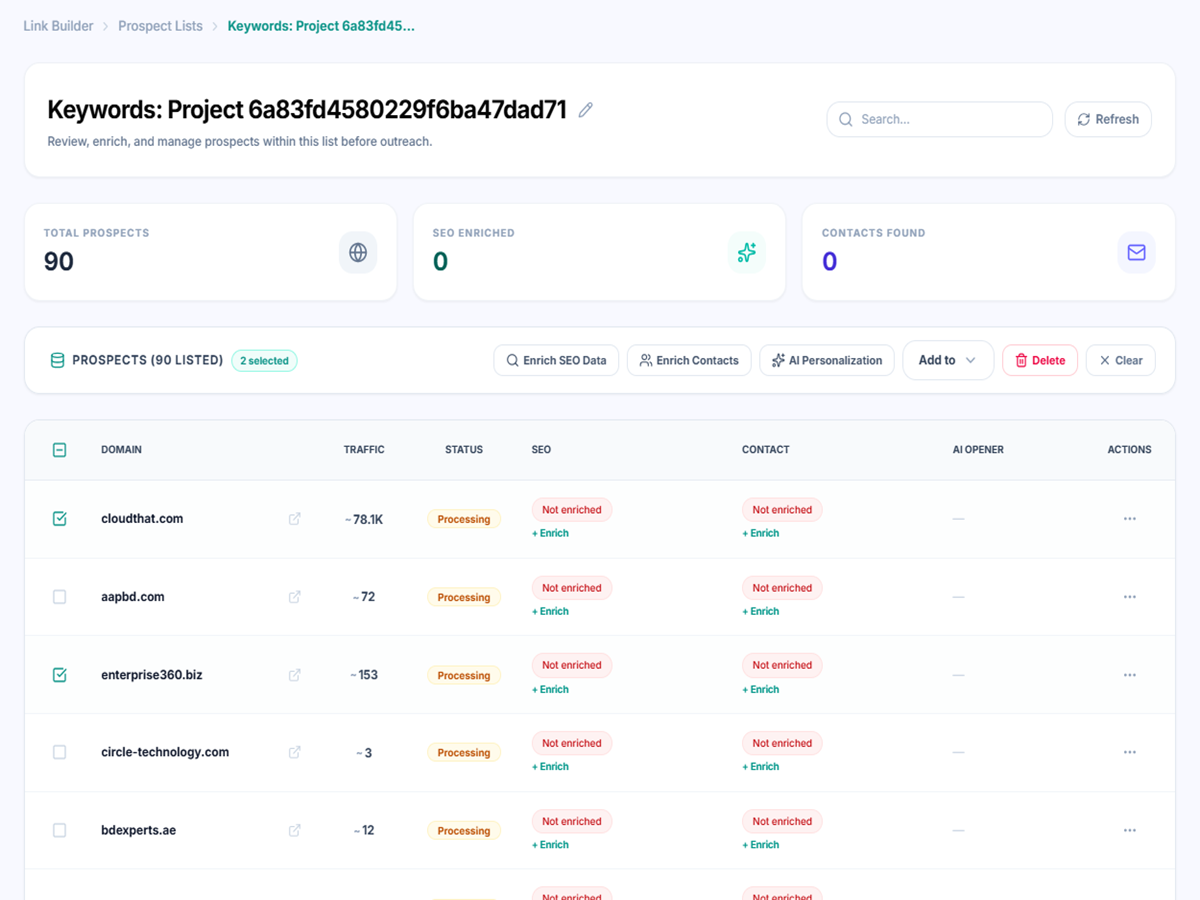This screenshot has width=1200, height=900.
Task: Select the aapbd.com domain text
Action: [133, 597]
